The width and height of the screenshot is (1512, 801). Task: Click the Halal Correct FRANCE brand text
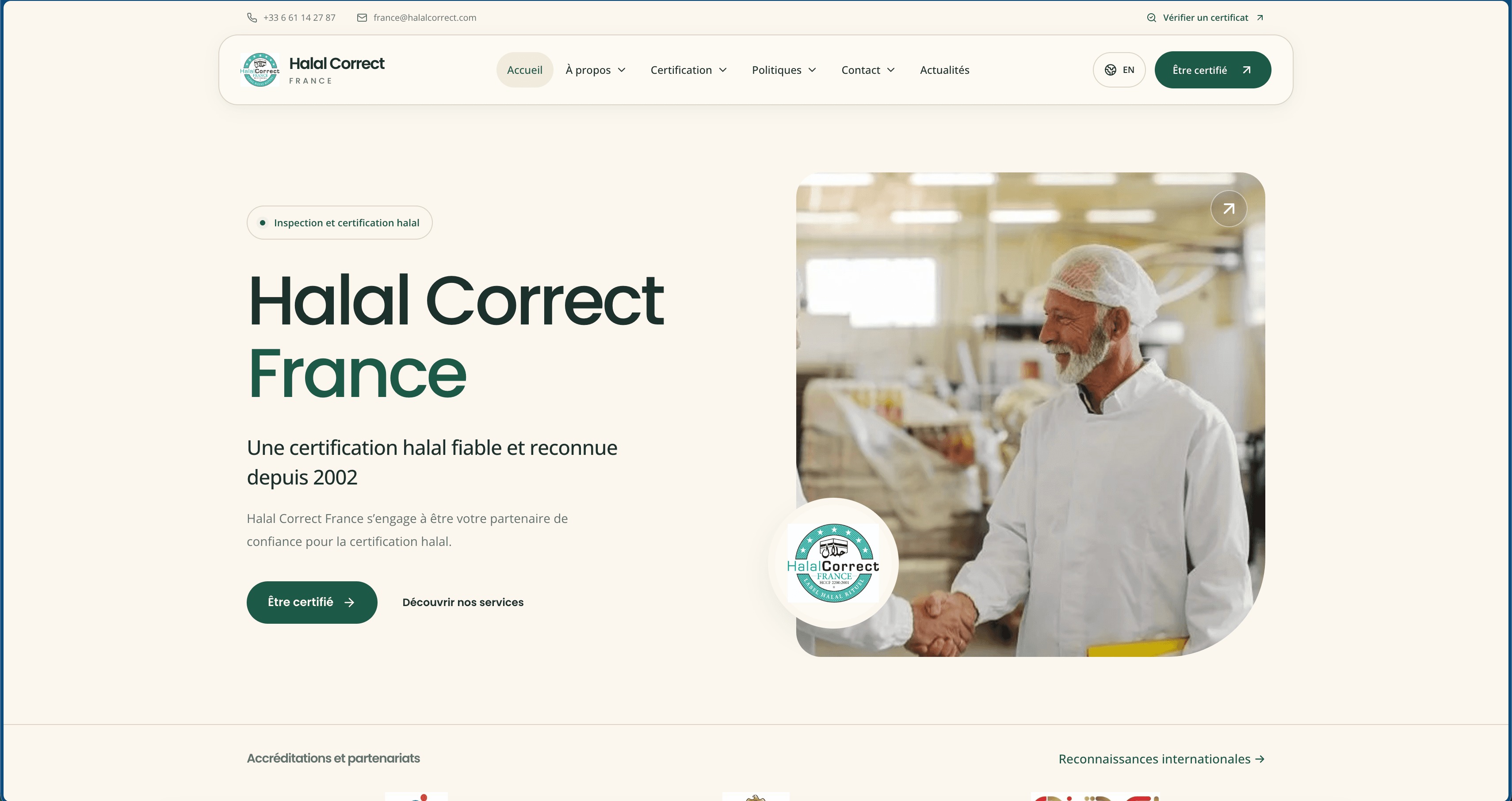click(x=336, y=70)
